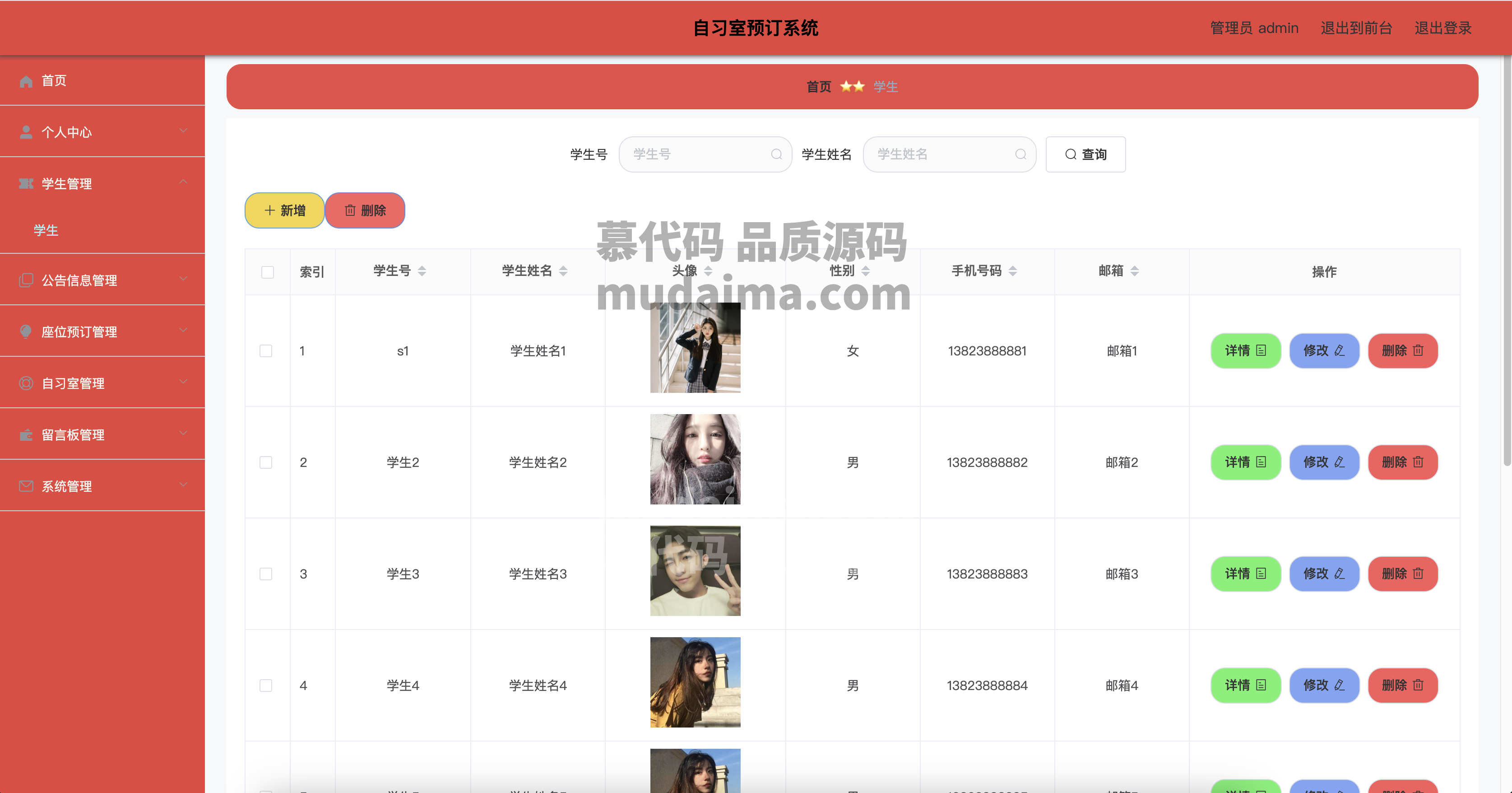Screen dimensions: 1512x793
Task: Check the row checkbox for 学生姓名2
Action: 266,463
